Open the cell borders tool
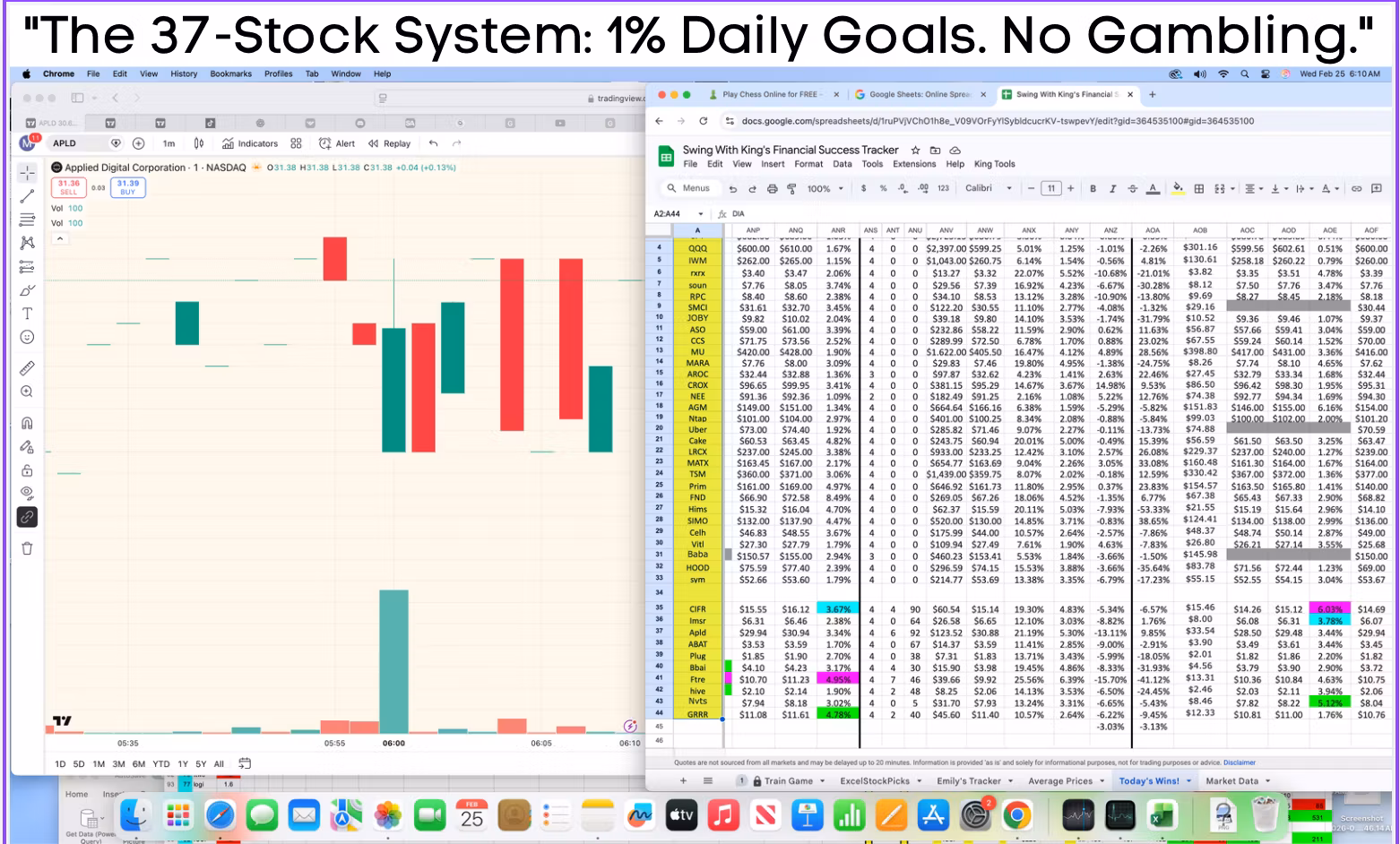 pos(1199,189)
